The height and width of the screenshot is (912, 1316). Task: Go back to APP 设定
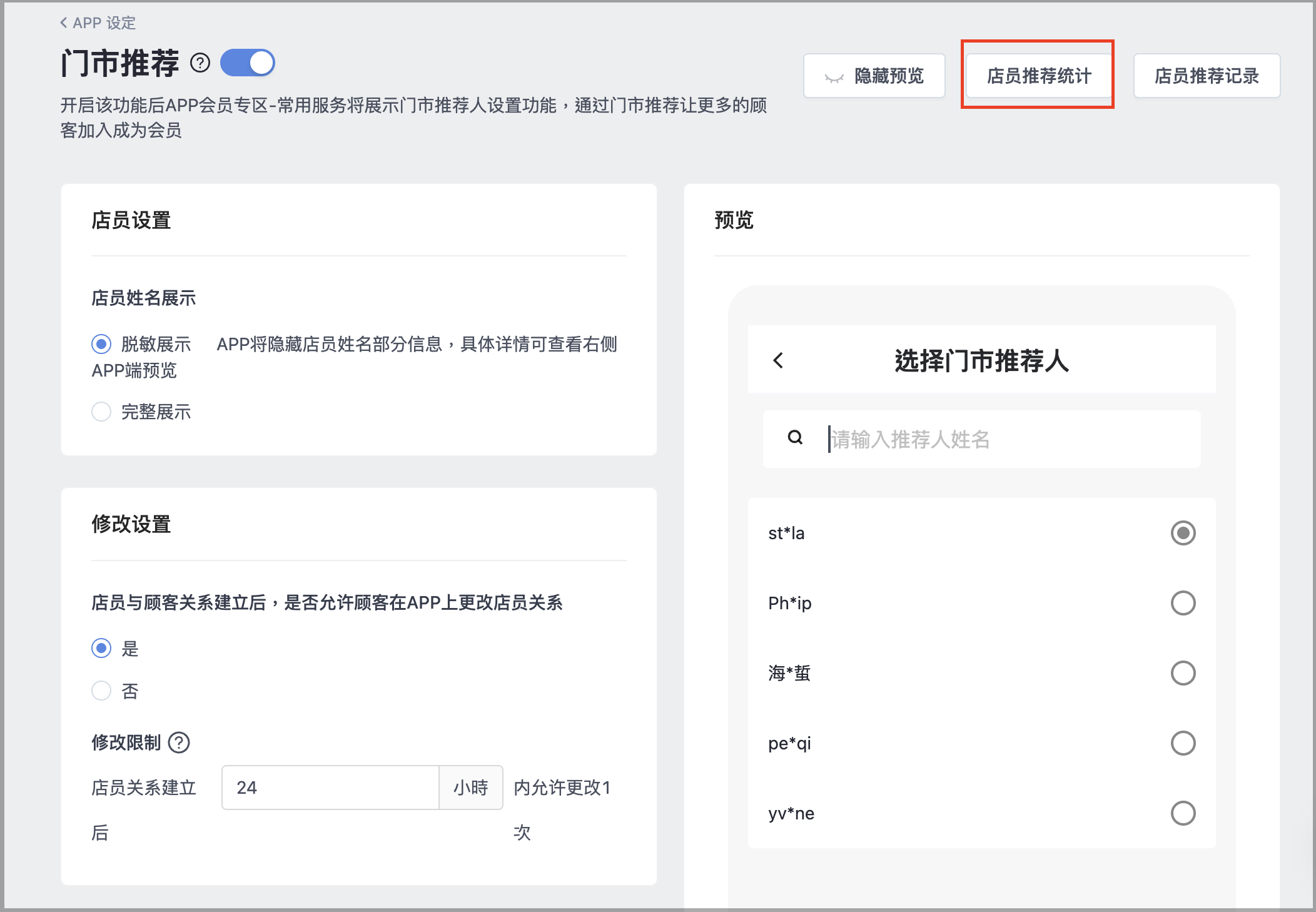(x=98, y=23)
